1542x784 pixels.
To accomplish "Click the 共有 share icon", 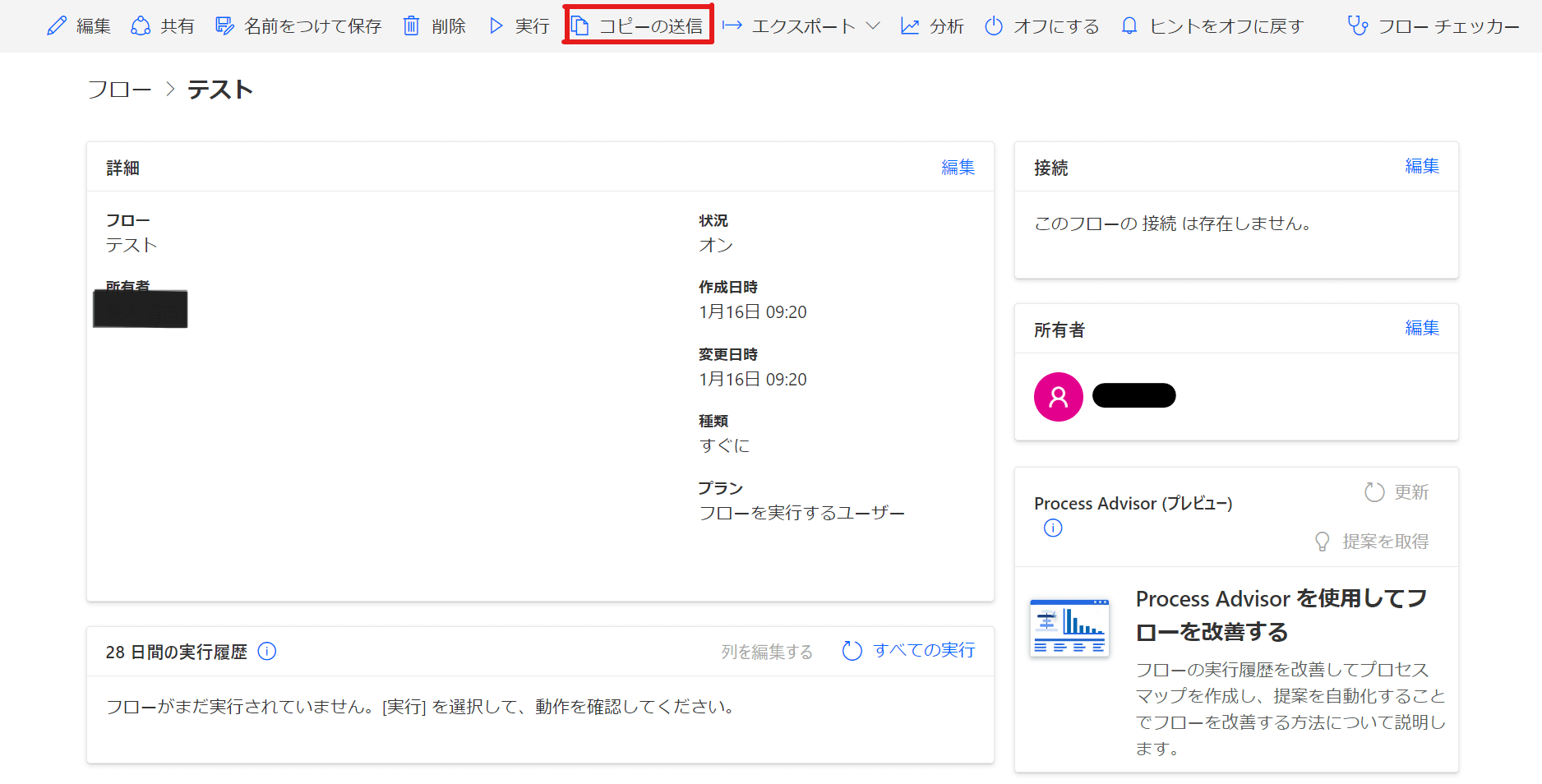I will point(141,26).
